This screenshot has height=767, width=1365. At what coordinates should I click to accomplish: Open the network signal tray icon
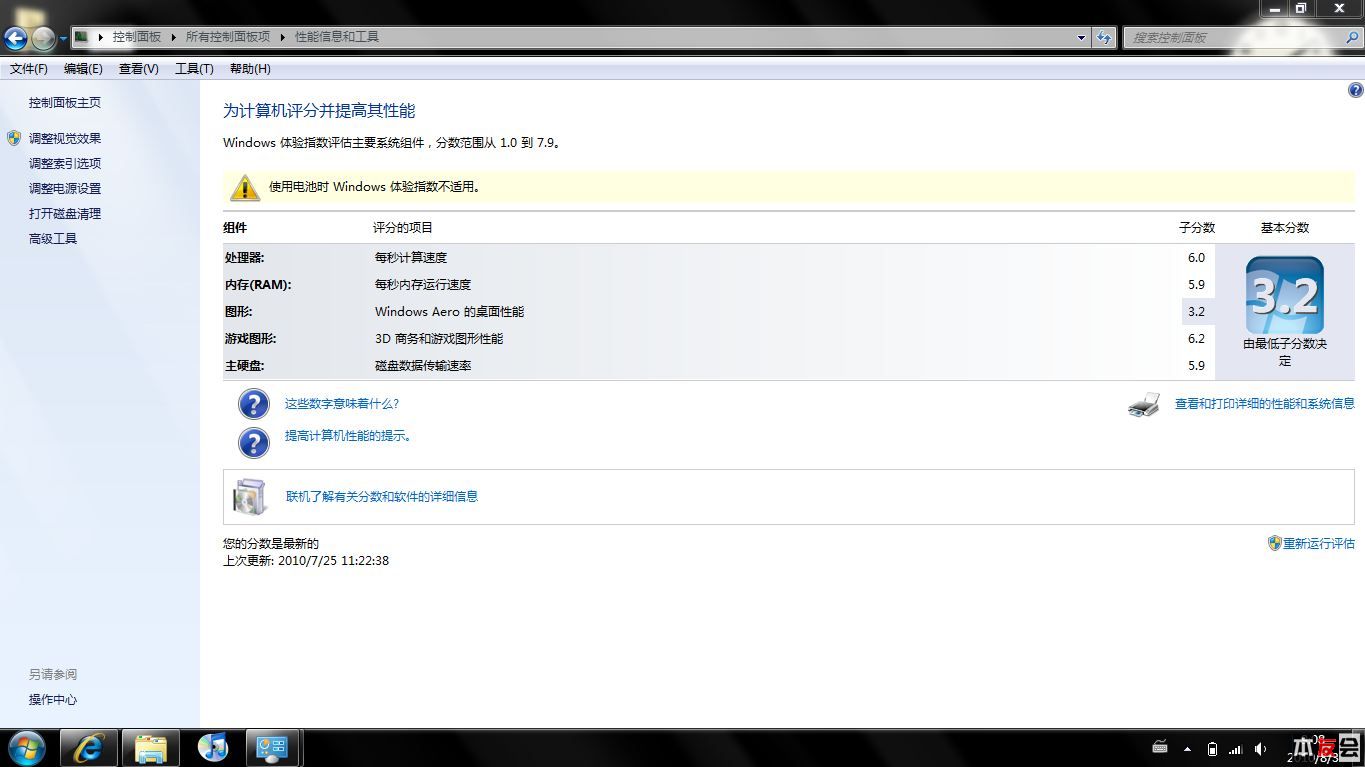pyautogui.click(x=1236, y=749)
